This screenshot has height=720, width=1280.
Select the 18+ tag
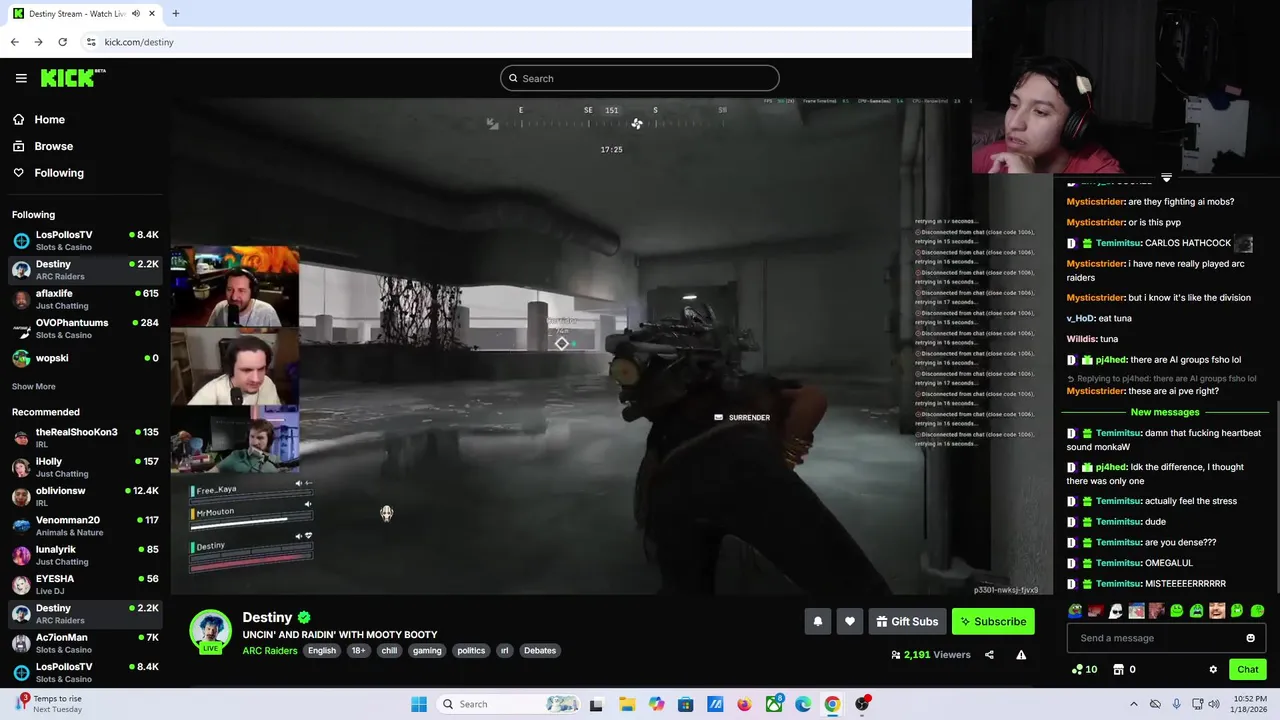[x=358, y=650]
